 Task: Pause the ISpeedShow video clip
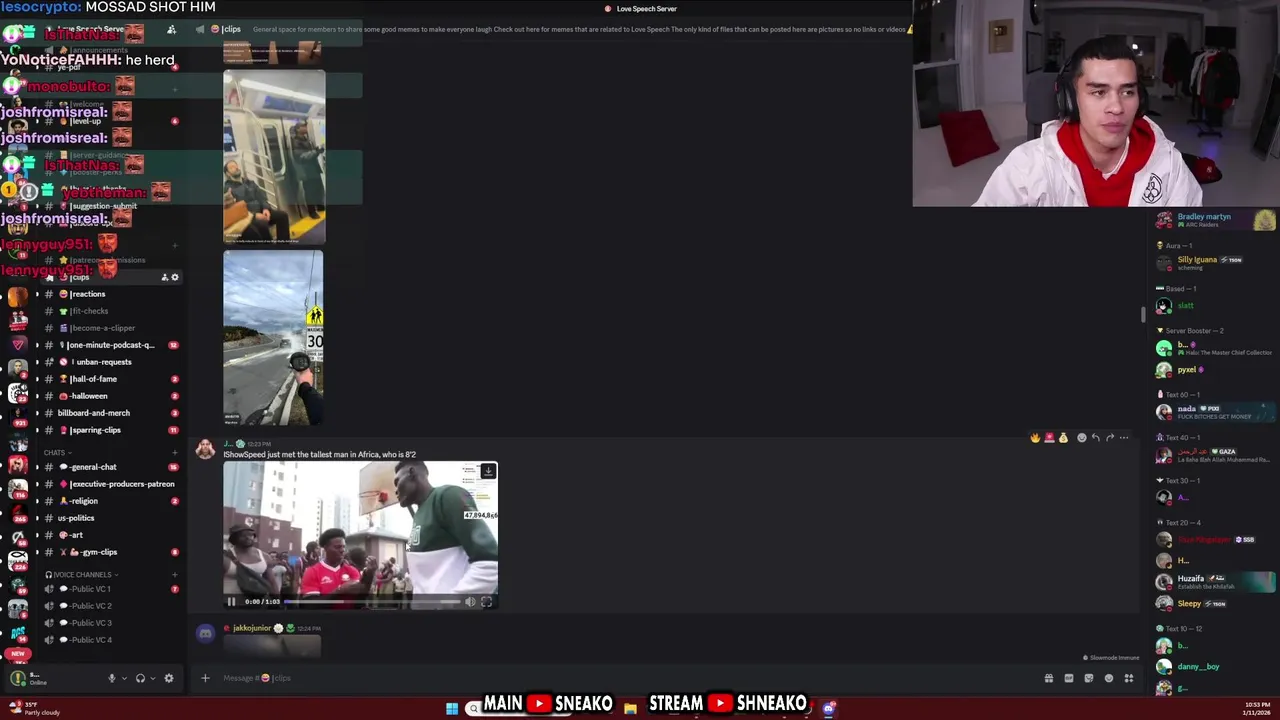[x=231, y=601]
